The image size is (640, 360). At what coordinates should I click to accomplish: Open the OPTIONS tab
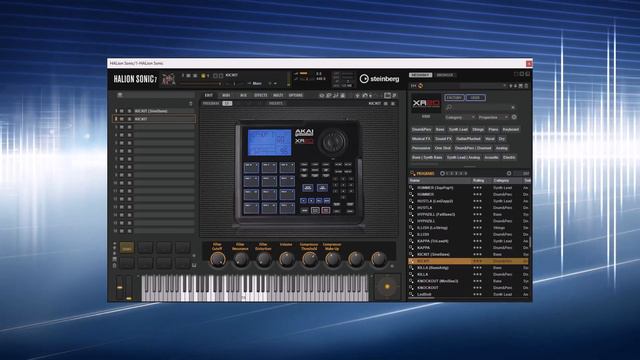[296, 95]
